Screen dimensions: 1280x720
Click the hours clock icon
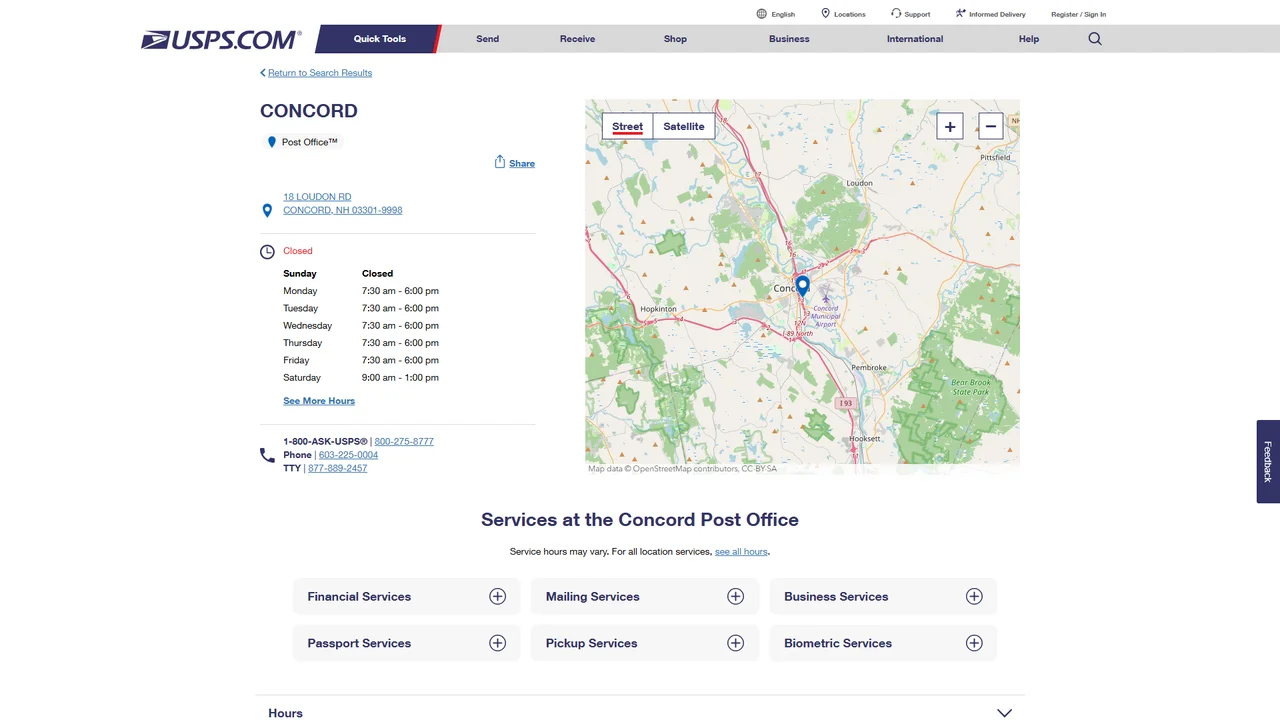[x=267, y=252]
